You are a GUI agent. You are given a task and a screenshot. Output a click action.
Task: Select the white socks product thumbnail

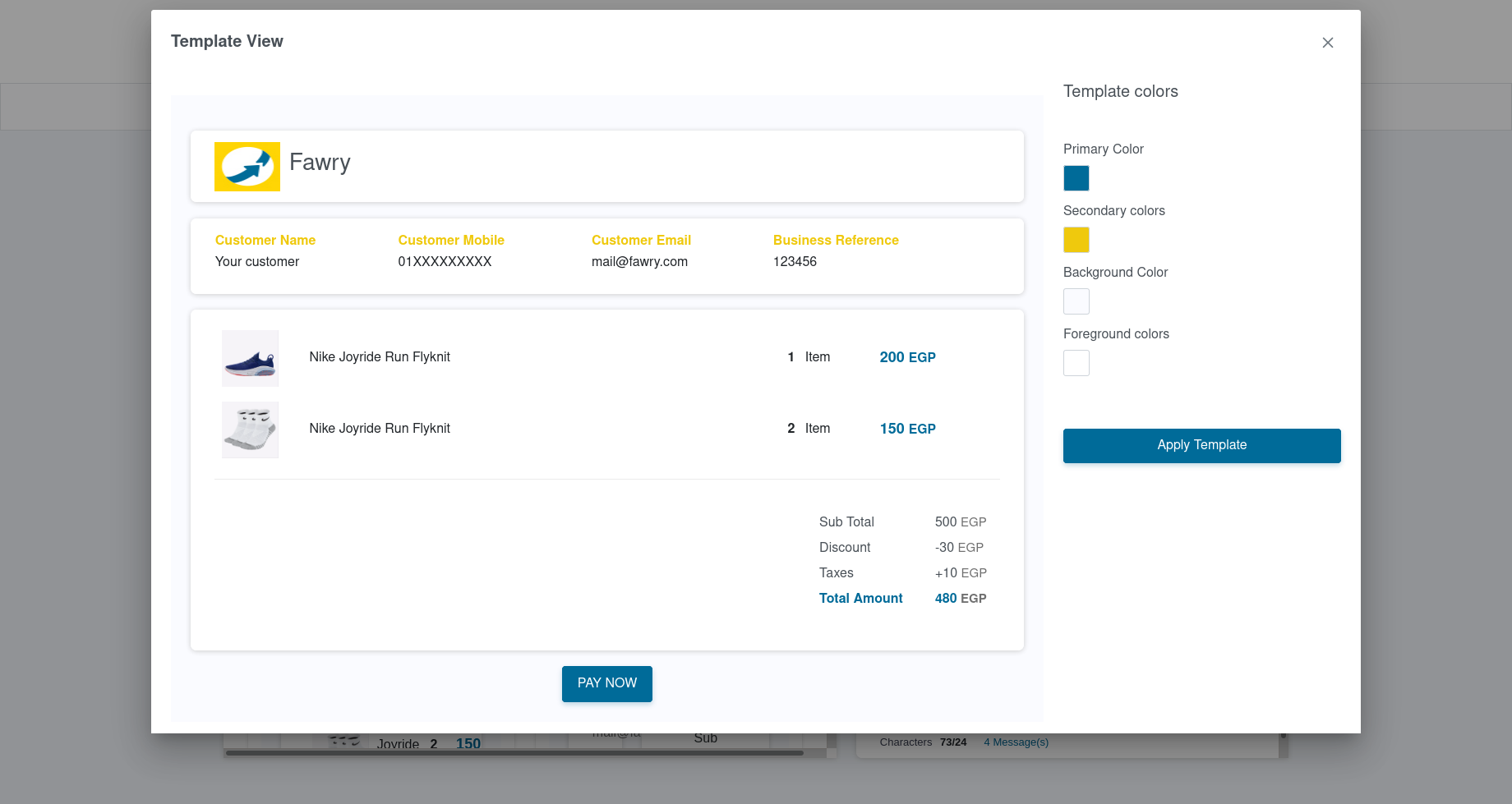[251, 430]
